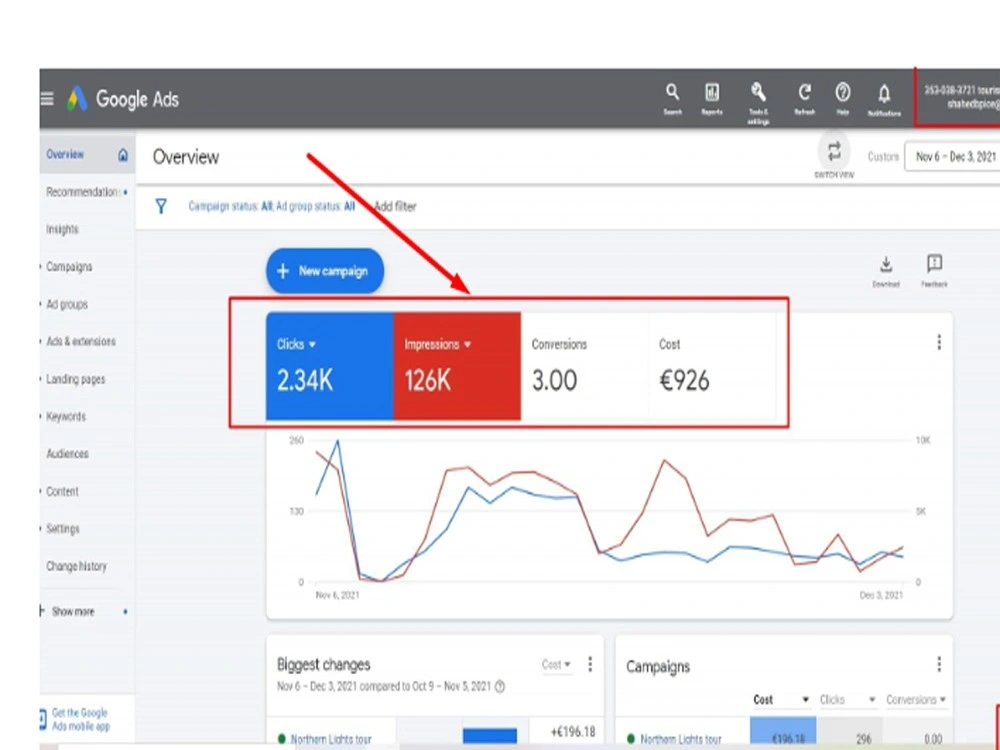Open Recommendations in the sidebar

(82, 192)
